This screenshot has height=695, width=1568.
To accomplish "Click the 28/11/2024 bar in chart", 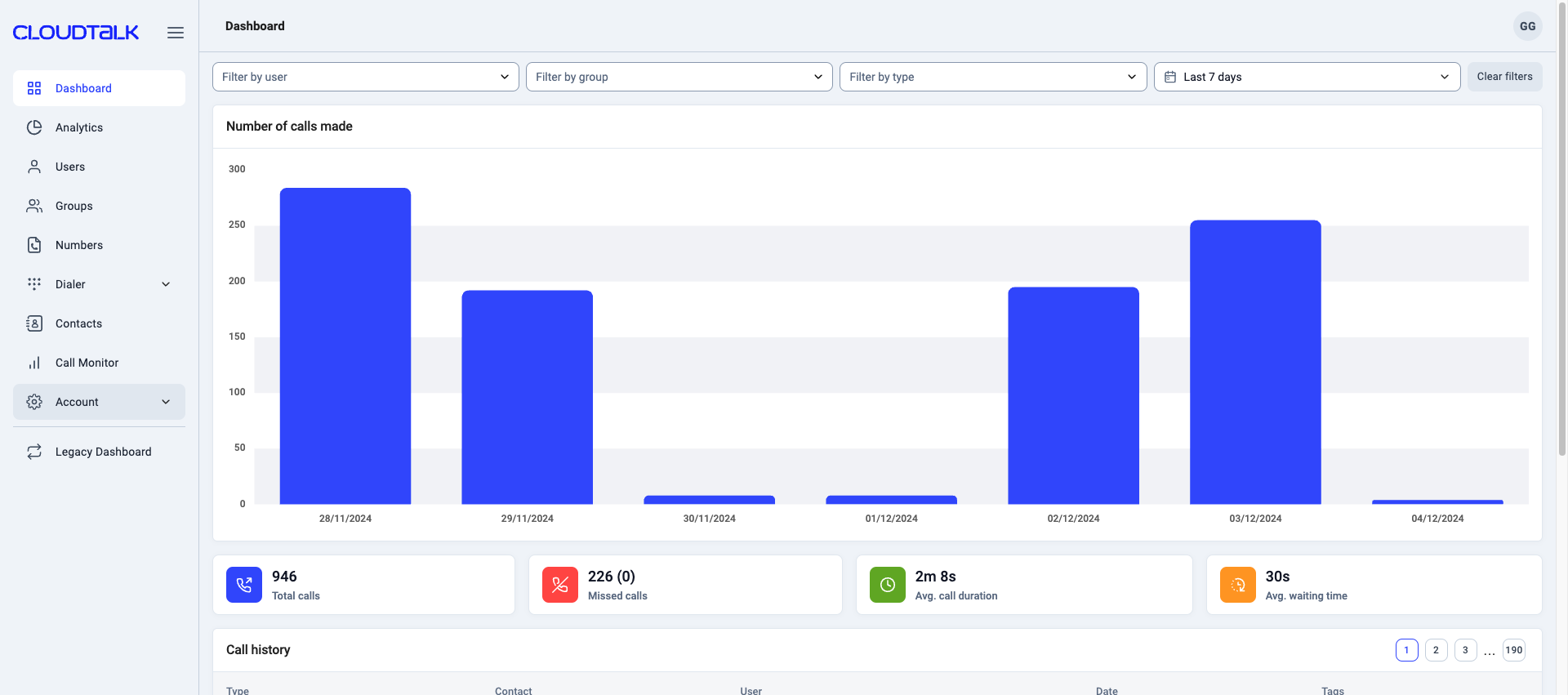I will coord(345,346).
